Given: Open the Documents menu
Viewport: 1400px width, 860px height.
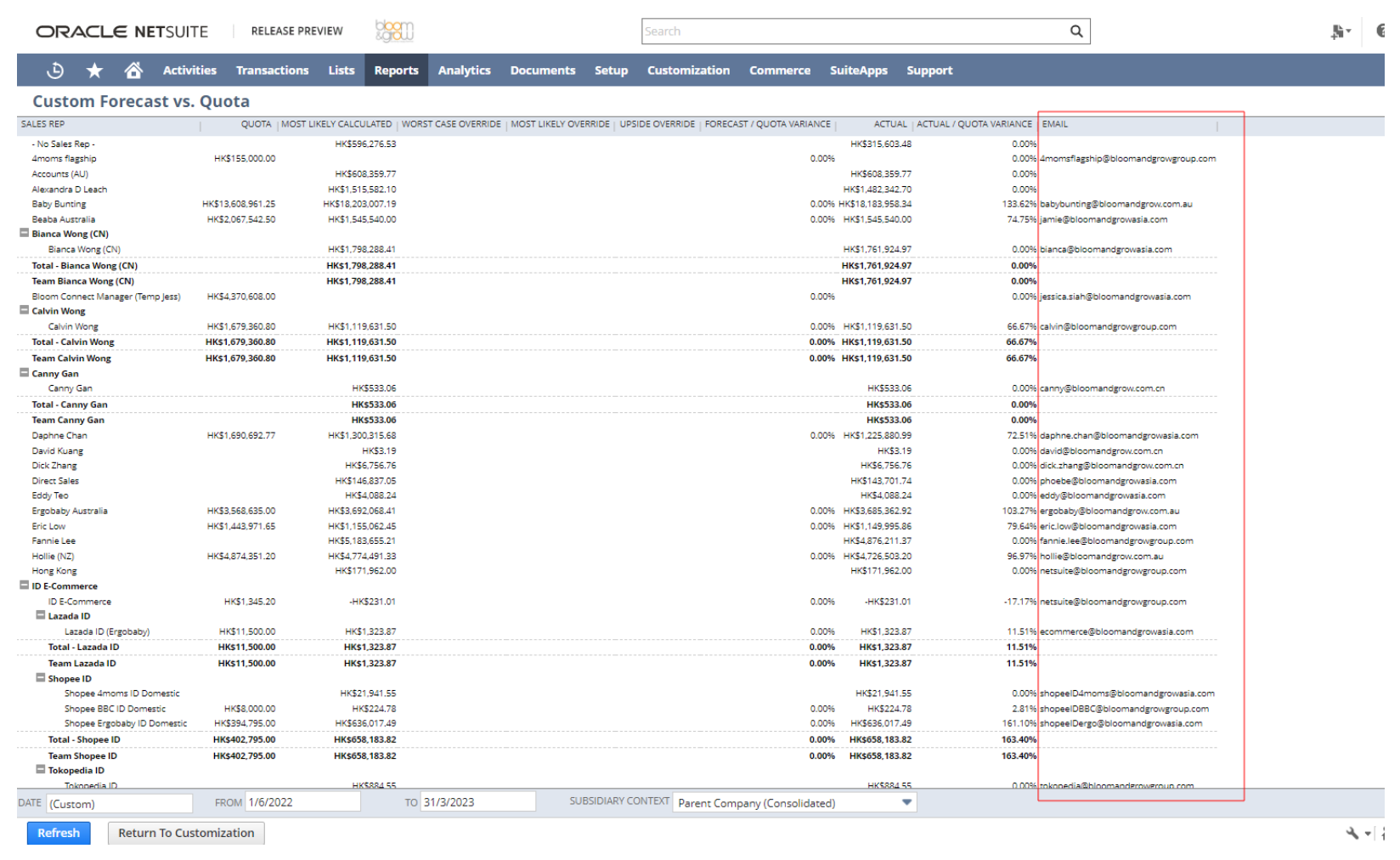Looking at the screenshot, I should [x=543, y=71].
